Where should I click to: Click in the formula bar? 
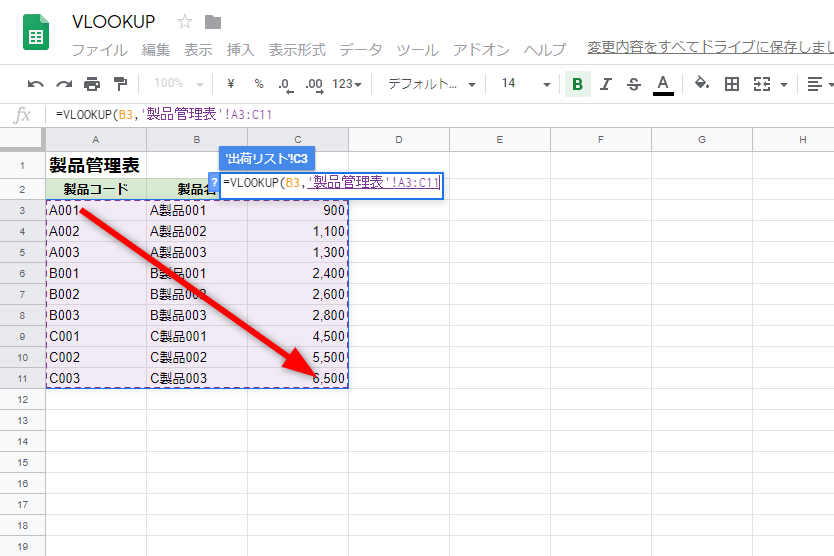441,115
